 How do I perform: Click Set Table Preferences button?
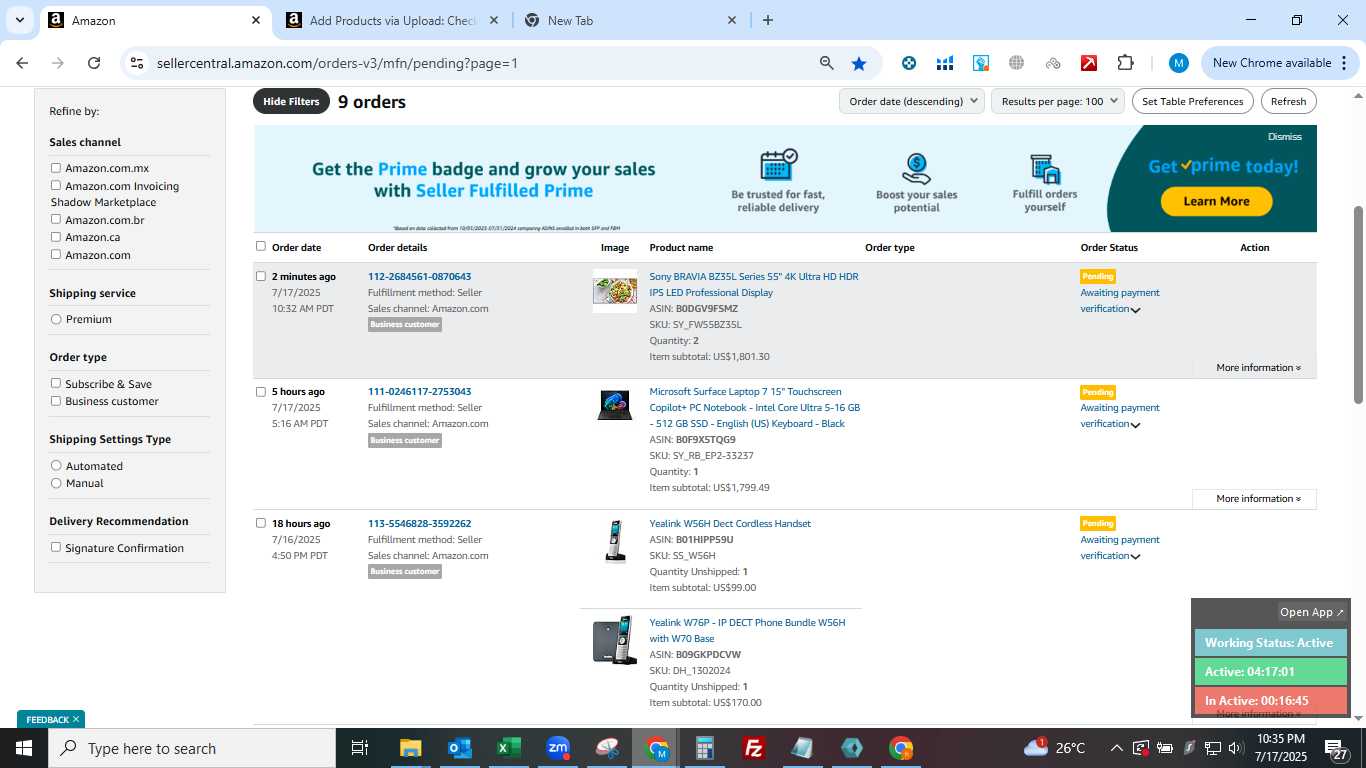click(1192, 101)
